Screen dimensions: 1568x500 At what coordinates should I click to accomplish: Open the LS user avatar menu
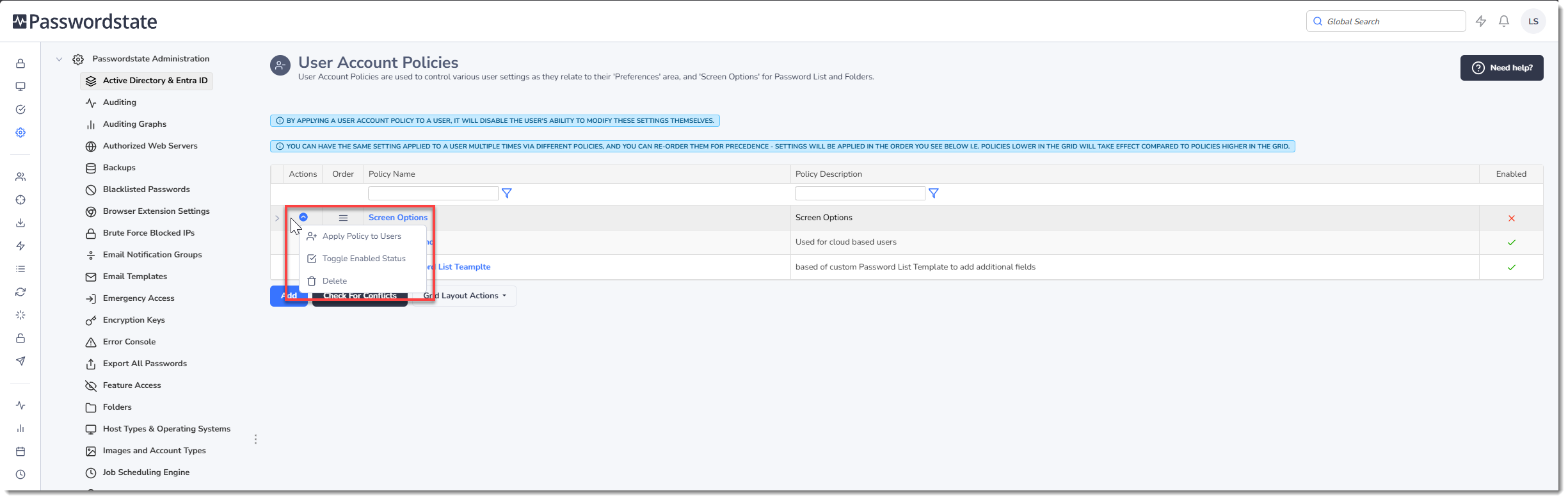coord(1533,21)
